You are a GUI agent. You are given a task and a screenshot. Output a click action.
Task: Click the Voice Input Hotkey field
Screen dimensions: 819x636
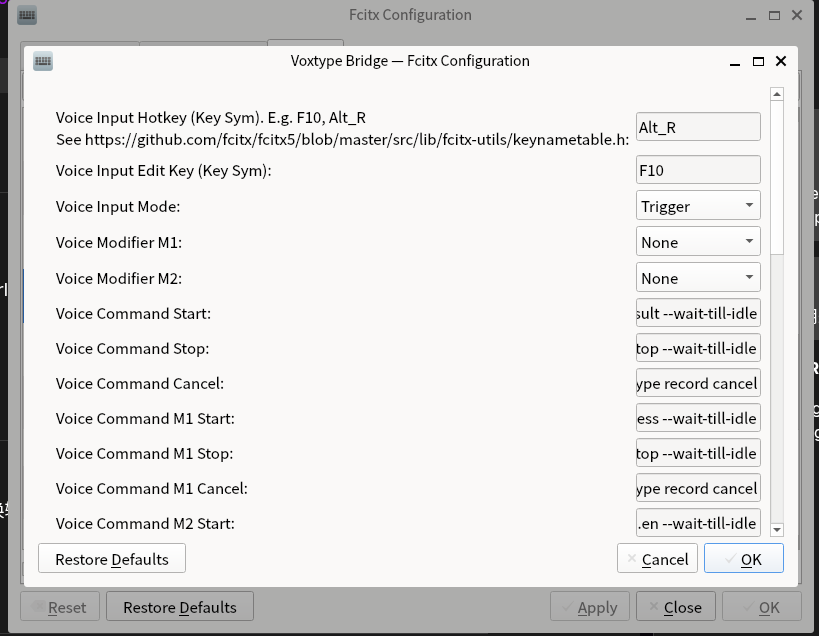click(x=698, y=127)
